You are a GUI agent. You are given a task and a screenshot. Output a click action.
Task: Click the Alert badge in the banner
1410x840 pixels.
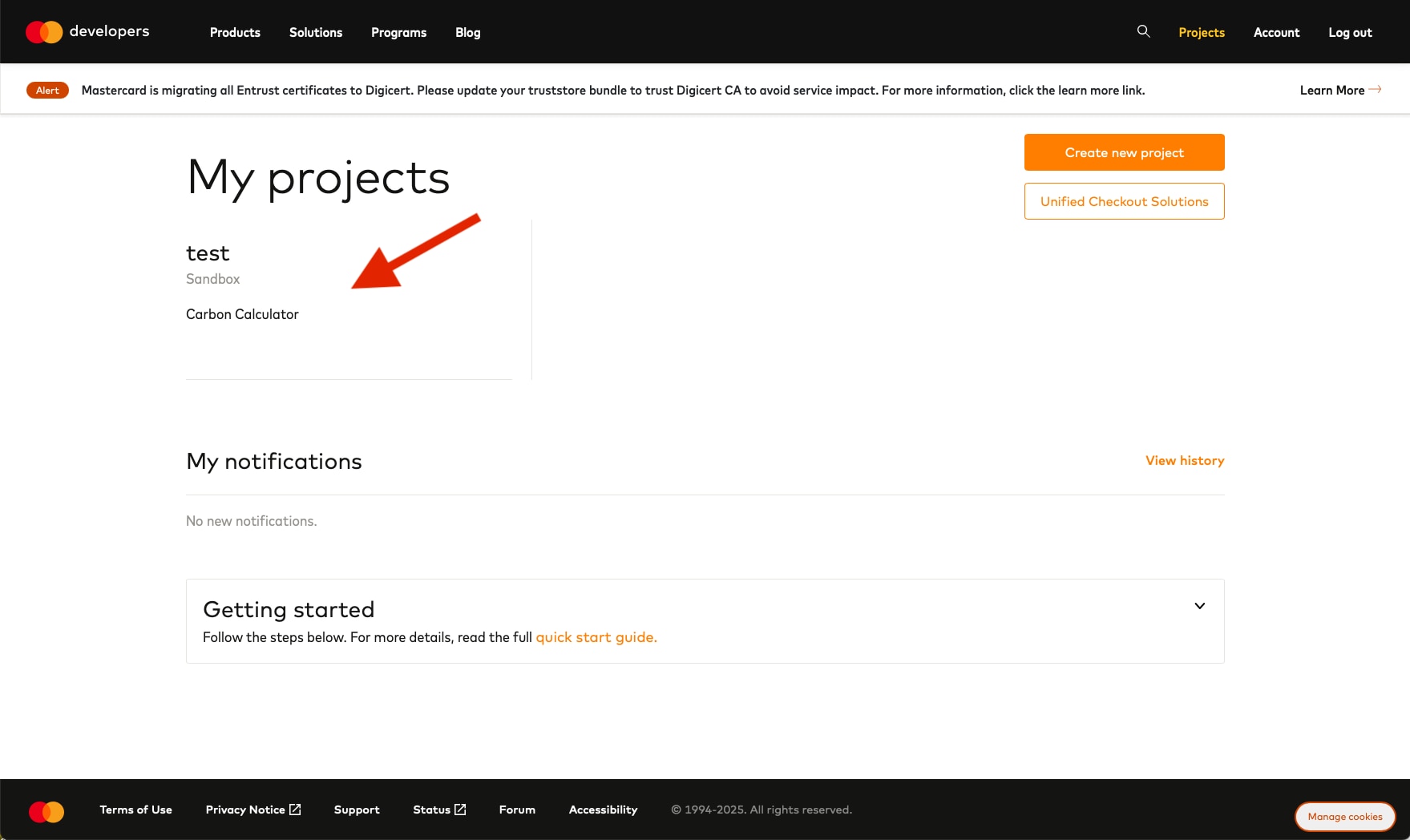point(47,91)
